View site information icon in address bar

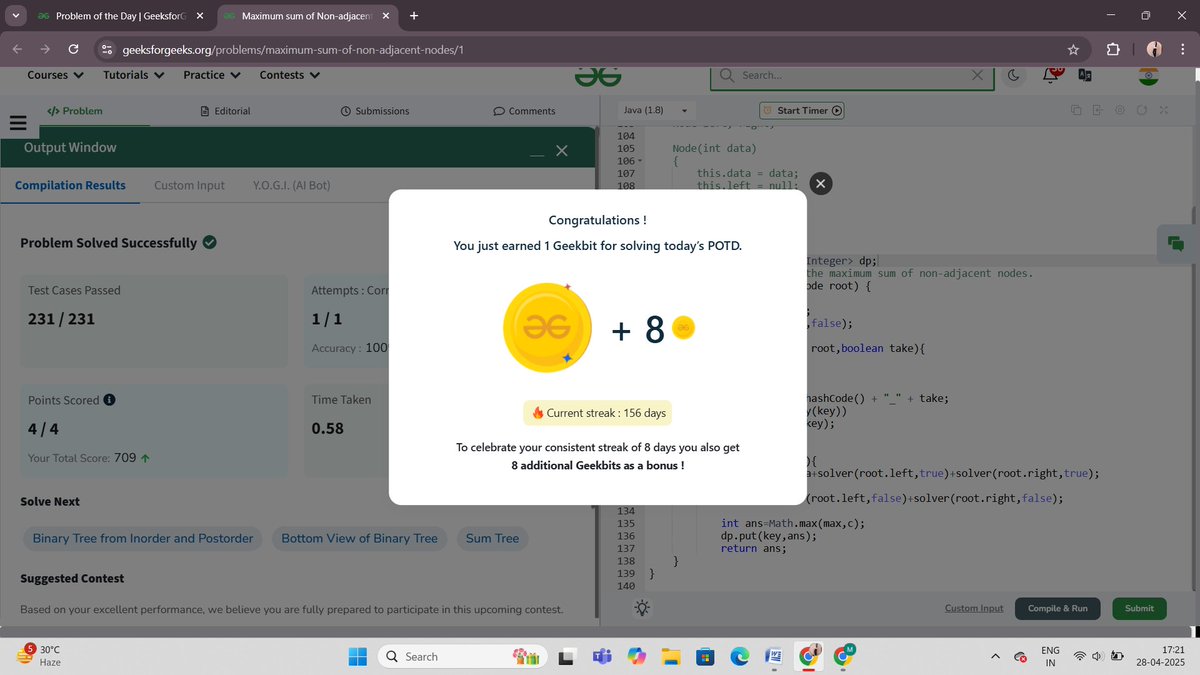pyautogui.click(x=105, y=49)
